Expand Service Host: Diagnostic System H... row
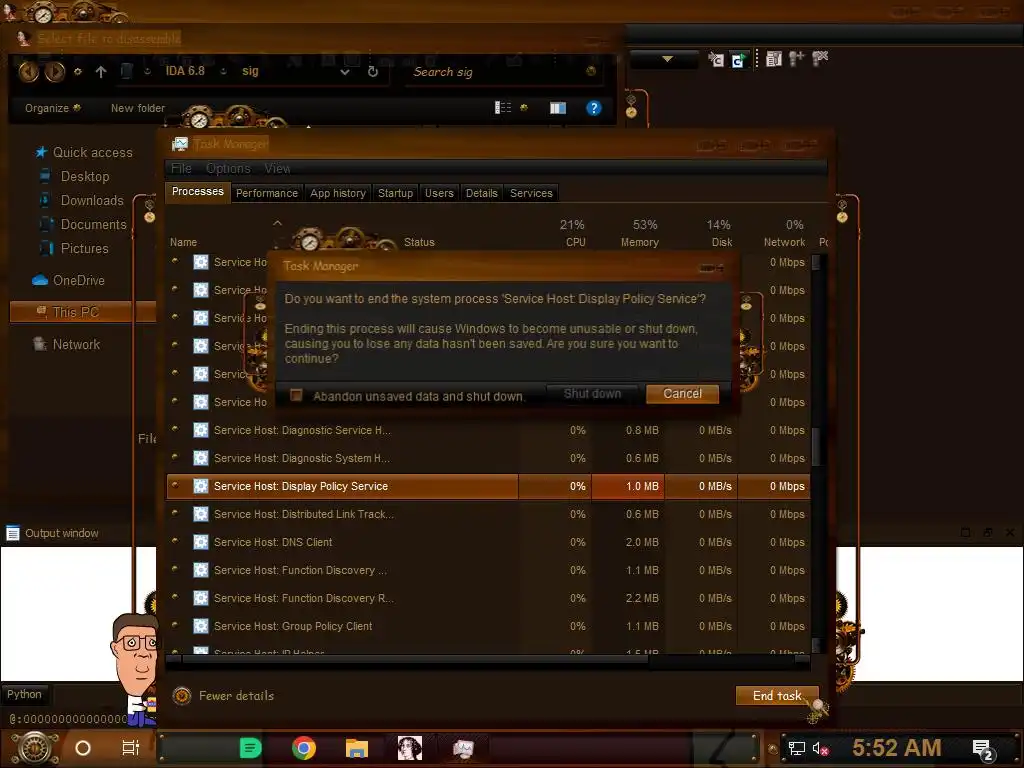The width and height of the screenshot is (1024, 768). click(x=175, y=457)
